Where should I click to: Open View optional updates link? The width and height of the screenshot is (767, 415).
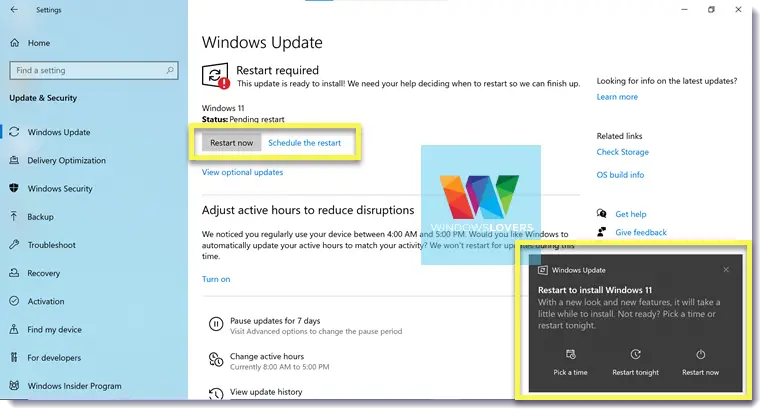point(242,172)
